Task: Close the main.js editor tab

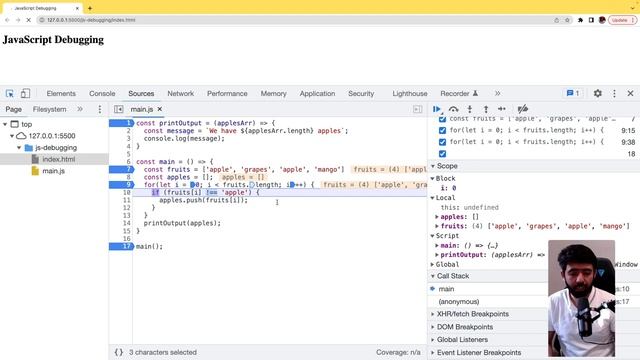Action: point(160,109)
